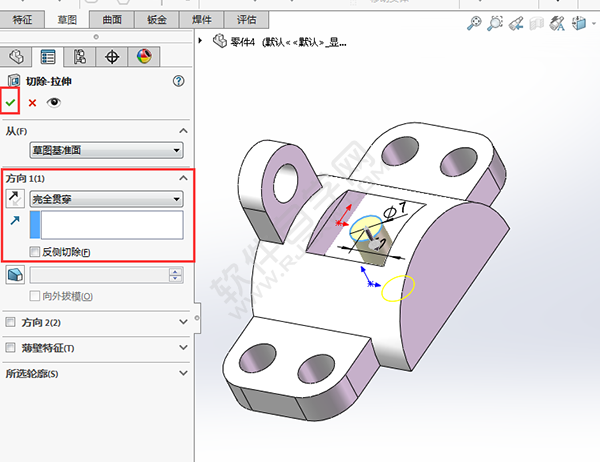
Task: Click Φ7 dimension on the sketch
Action: point(395,210)
